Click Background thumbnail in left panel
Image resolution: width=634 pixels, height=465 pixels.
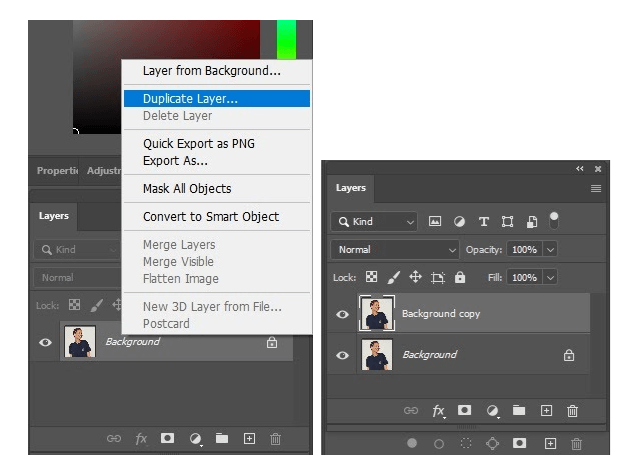click(80, 342)
